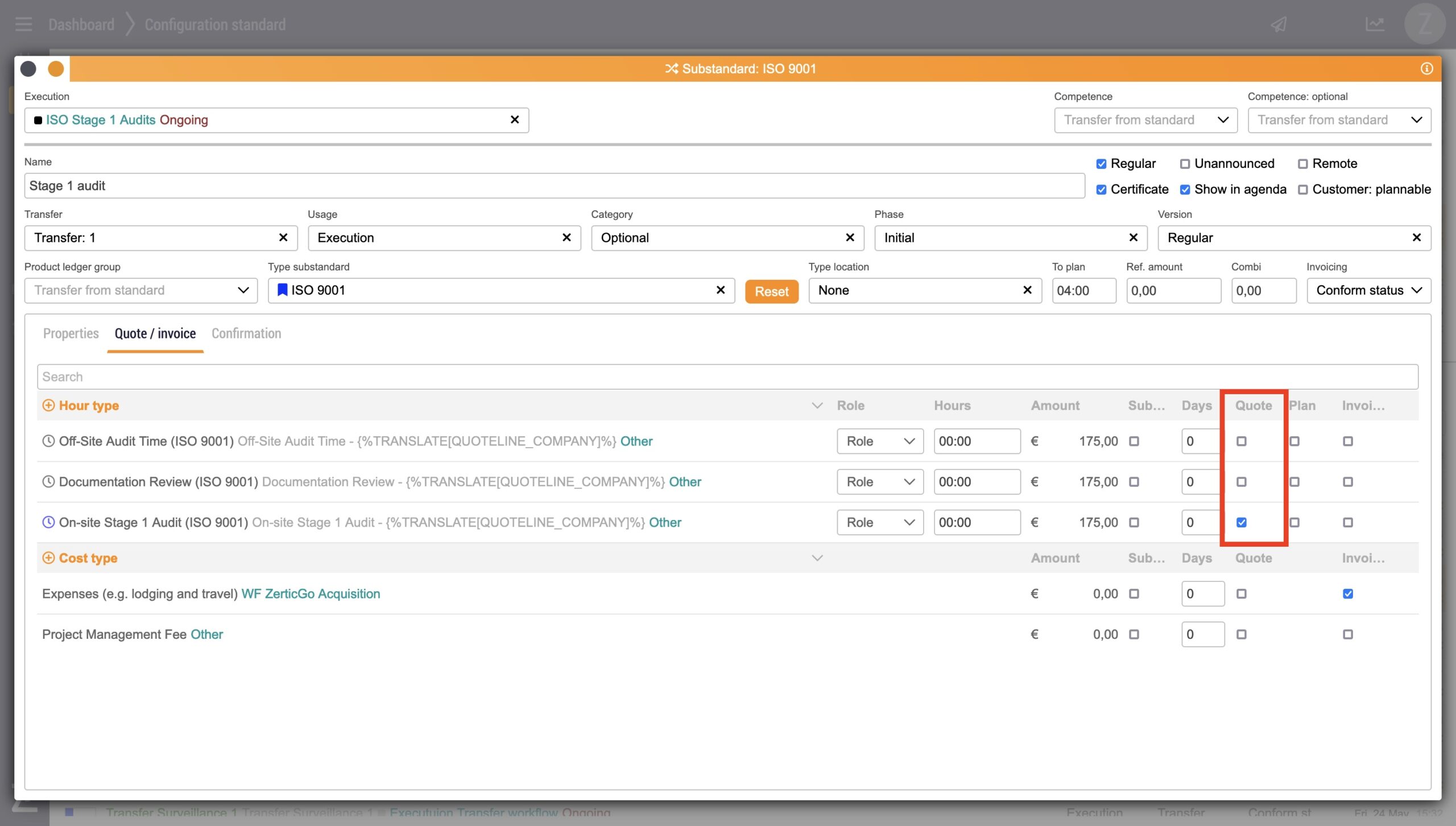This screenshot has width=1456, height=826.
Task: Check Quote for the Documentation Review row
Action: (1242, 482)
